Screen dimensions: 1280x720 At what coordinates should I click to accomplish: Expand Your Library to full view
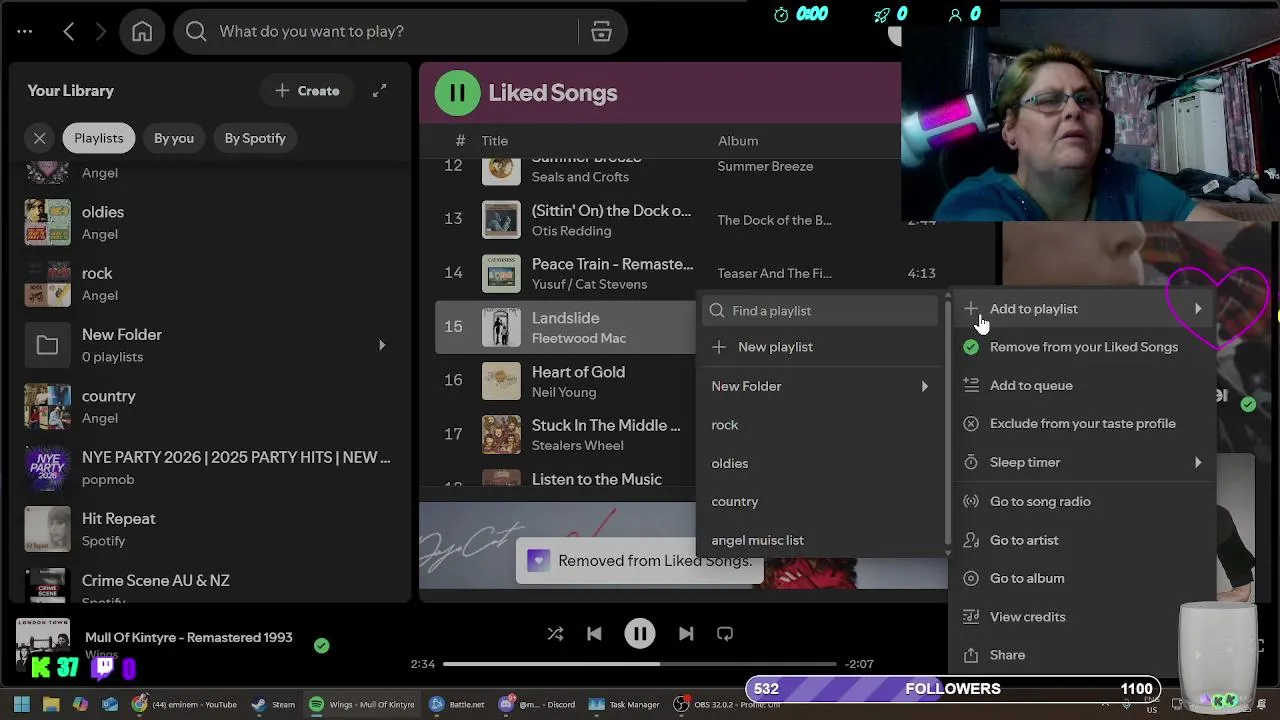coord(380,91)
